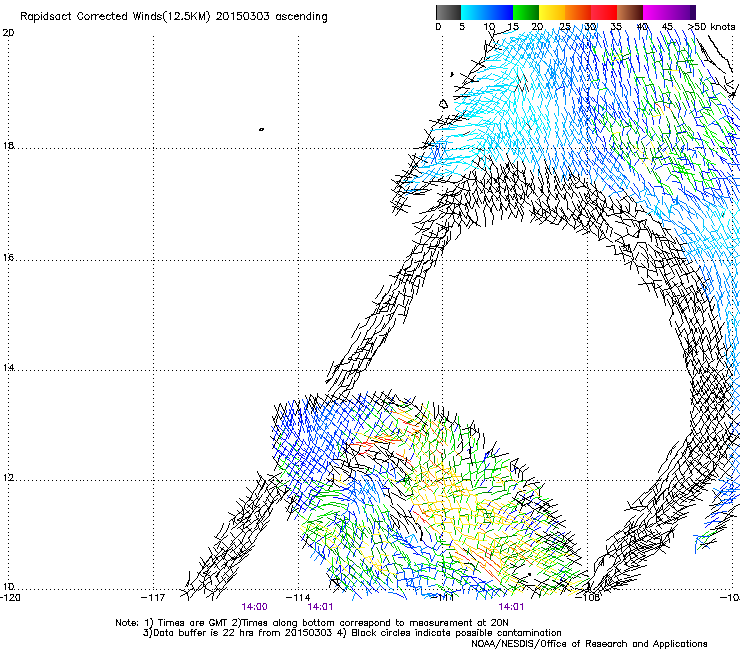Click the legend tick label '45'

click(667, 27)
